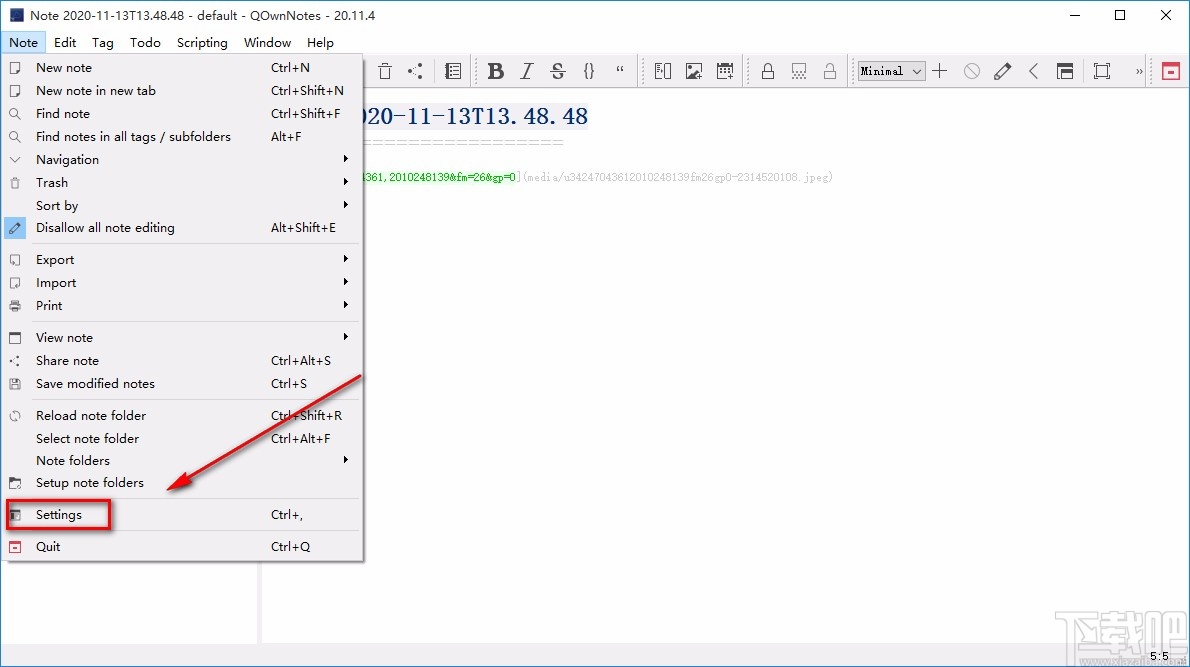Apply strikethrough formatting from the toolbar
1190x667 pixels.
(x=558, y=71)
